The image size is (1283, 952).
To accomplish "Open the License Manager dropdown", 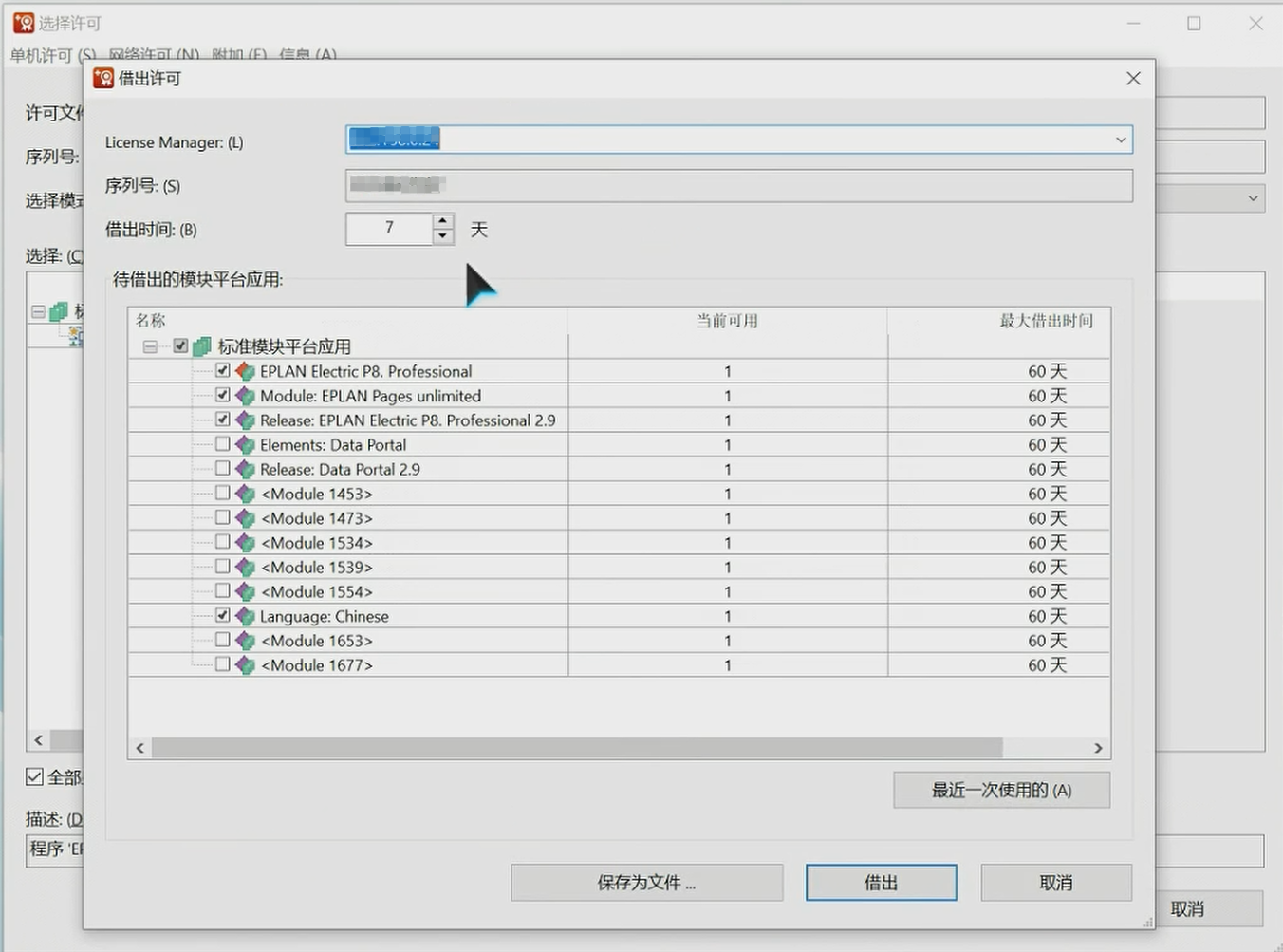I will click(x=1121, y=140).
